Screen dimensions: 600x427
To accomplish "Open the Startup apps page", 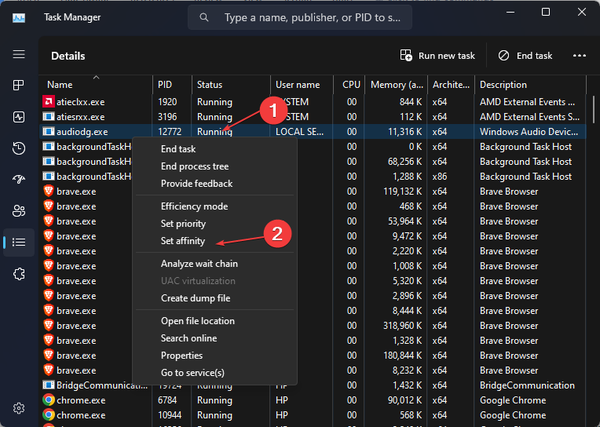I will pyautogui.click(x=18, y=179).
